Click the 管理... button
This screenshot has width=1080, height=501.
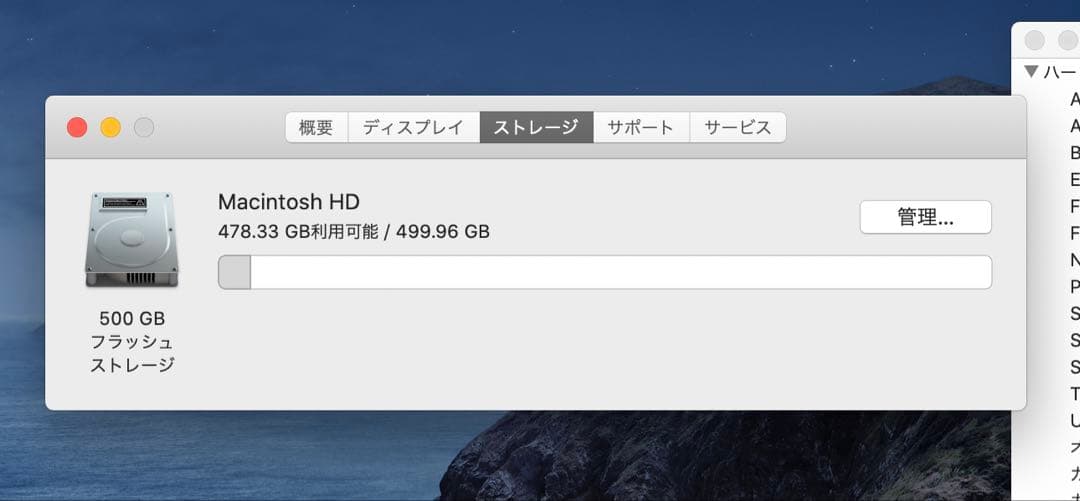(926, 218)
